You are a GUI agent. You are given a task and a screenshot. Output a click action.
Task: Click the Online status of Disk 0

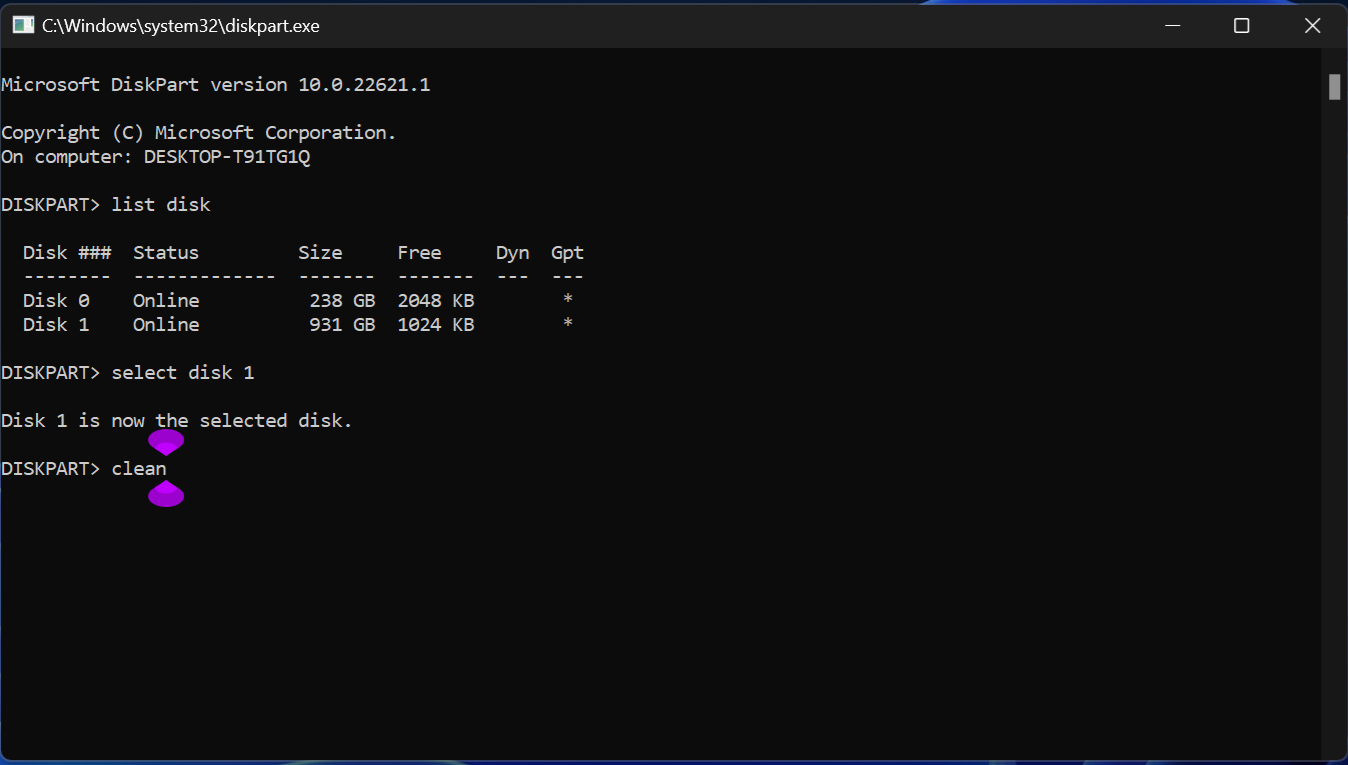[x=166, y=301]
